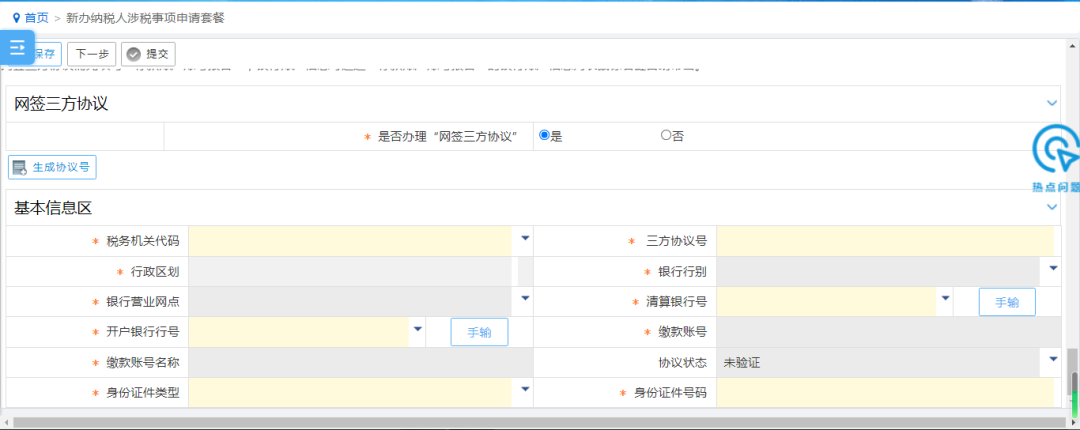Image resolution: width=1080 pixels, height=430 pixels.
Task: Collapse the 网签三方协议 section chevron
Action: [x=1052, y=103]
